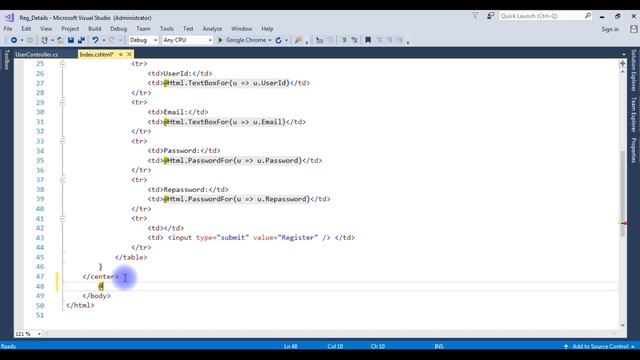This screenshot has height=360, width=640.
Task: Open the File menu
Action: (8, 29)
